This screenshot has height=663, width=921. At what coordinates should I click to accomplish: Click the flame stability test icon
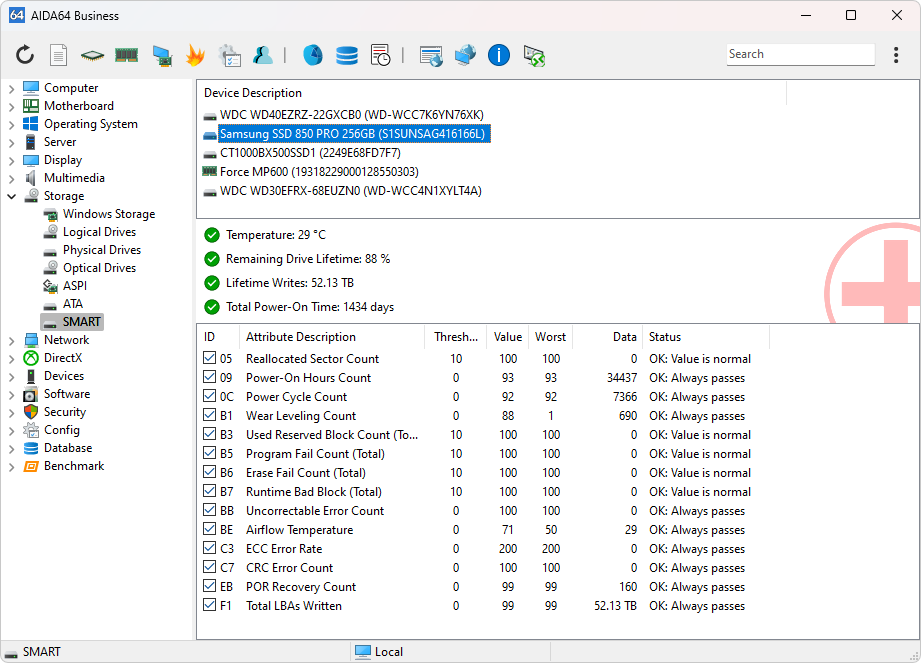click(194, 55)
